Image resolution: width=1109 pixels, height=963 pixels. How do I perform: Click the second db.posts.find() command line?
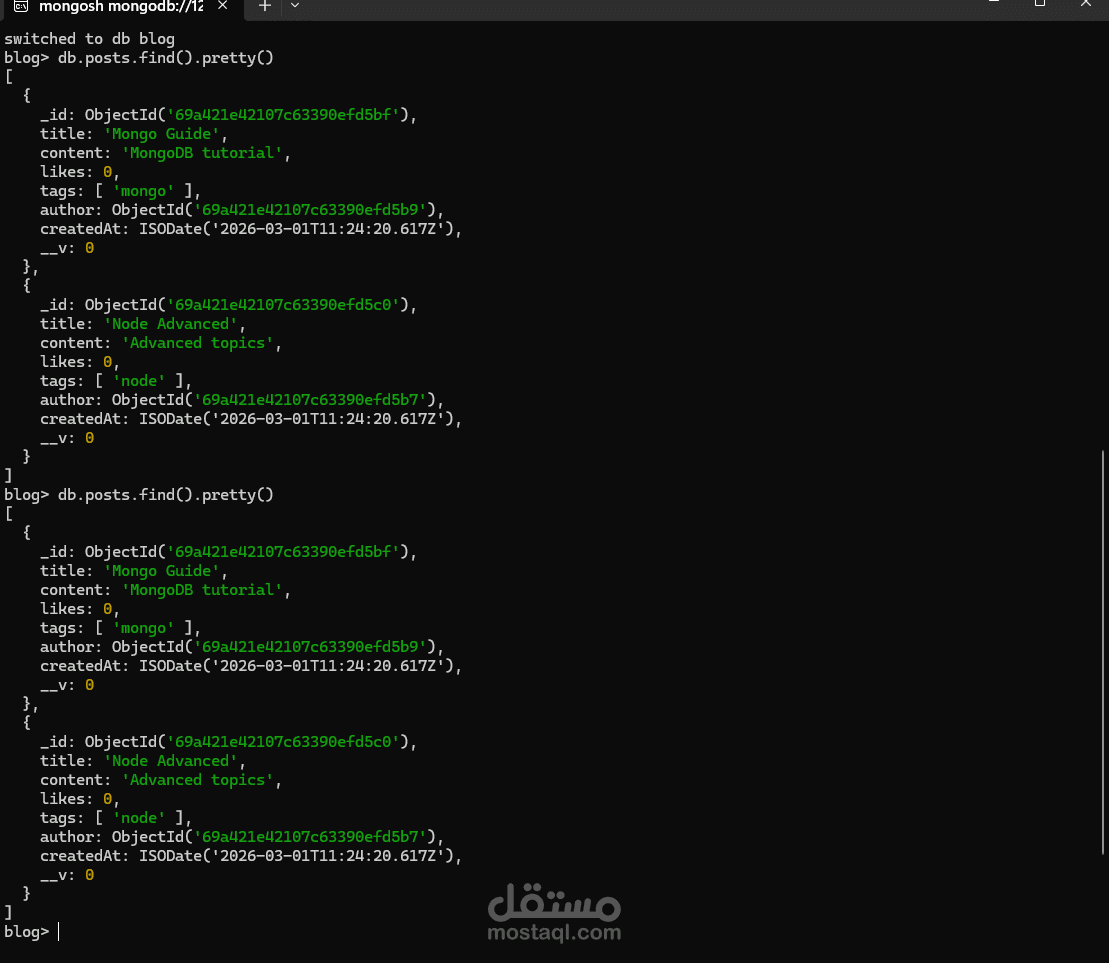167,494
